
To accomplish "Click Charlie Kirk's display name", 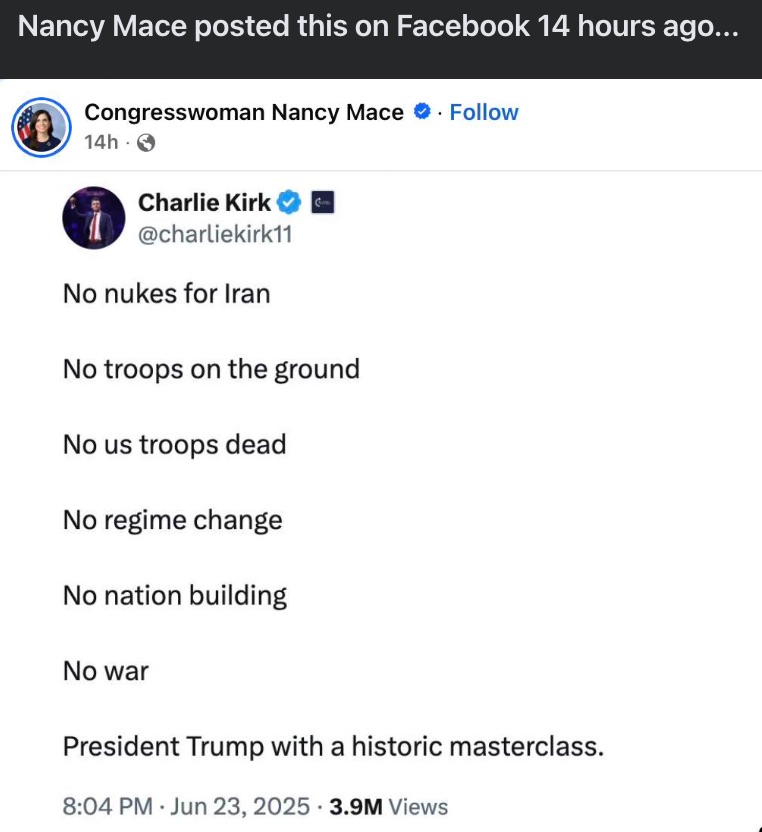I will click(204, 202).
